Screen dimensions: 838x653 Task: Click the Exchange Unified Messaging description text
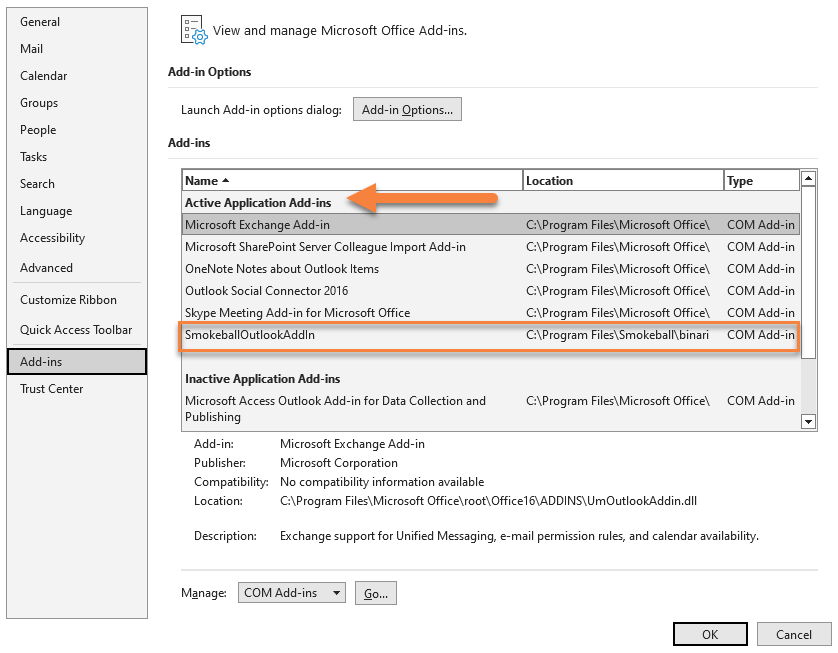tap(519, 536)
